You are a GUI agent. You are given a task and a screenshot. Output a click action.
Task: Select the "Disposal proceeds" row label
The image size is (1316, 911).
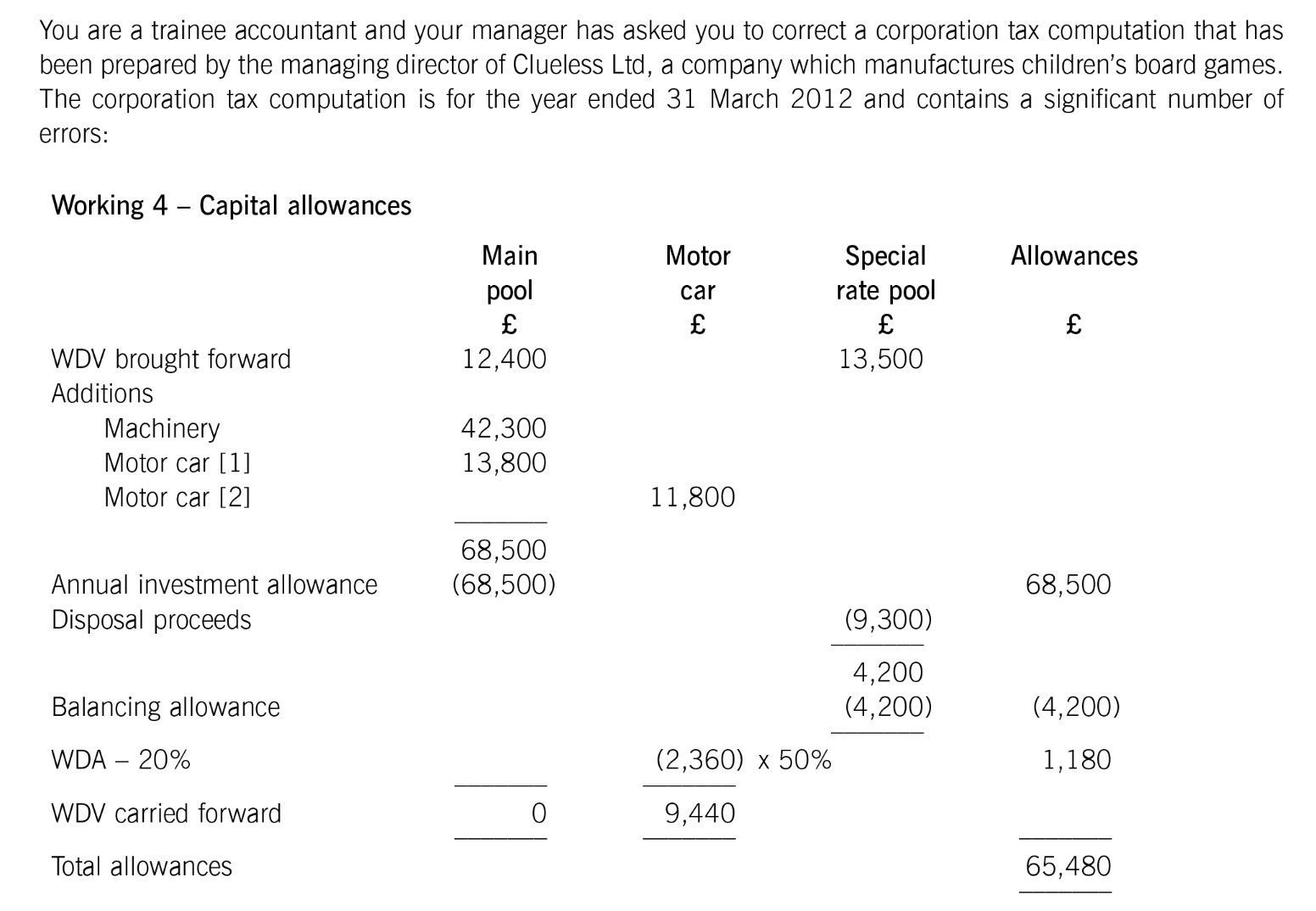(152, 620)
